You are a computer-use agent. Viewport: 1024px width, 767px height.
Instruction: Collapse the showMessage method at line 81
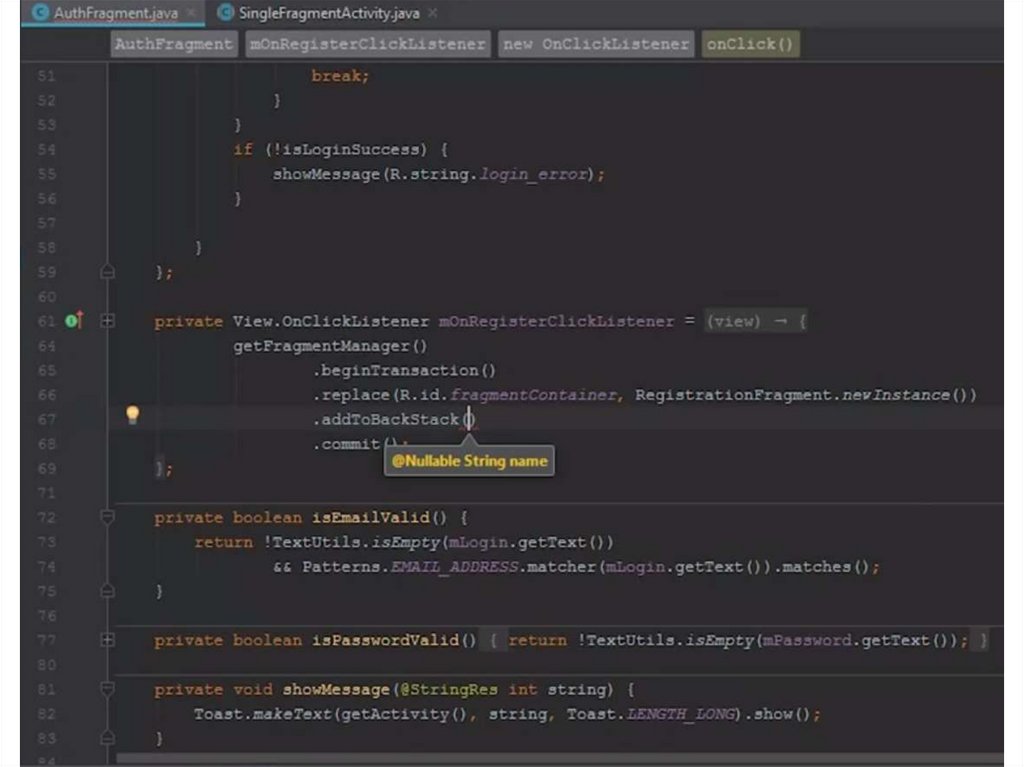pyautogui.click(x=108, y=689)
